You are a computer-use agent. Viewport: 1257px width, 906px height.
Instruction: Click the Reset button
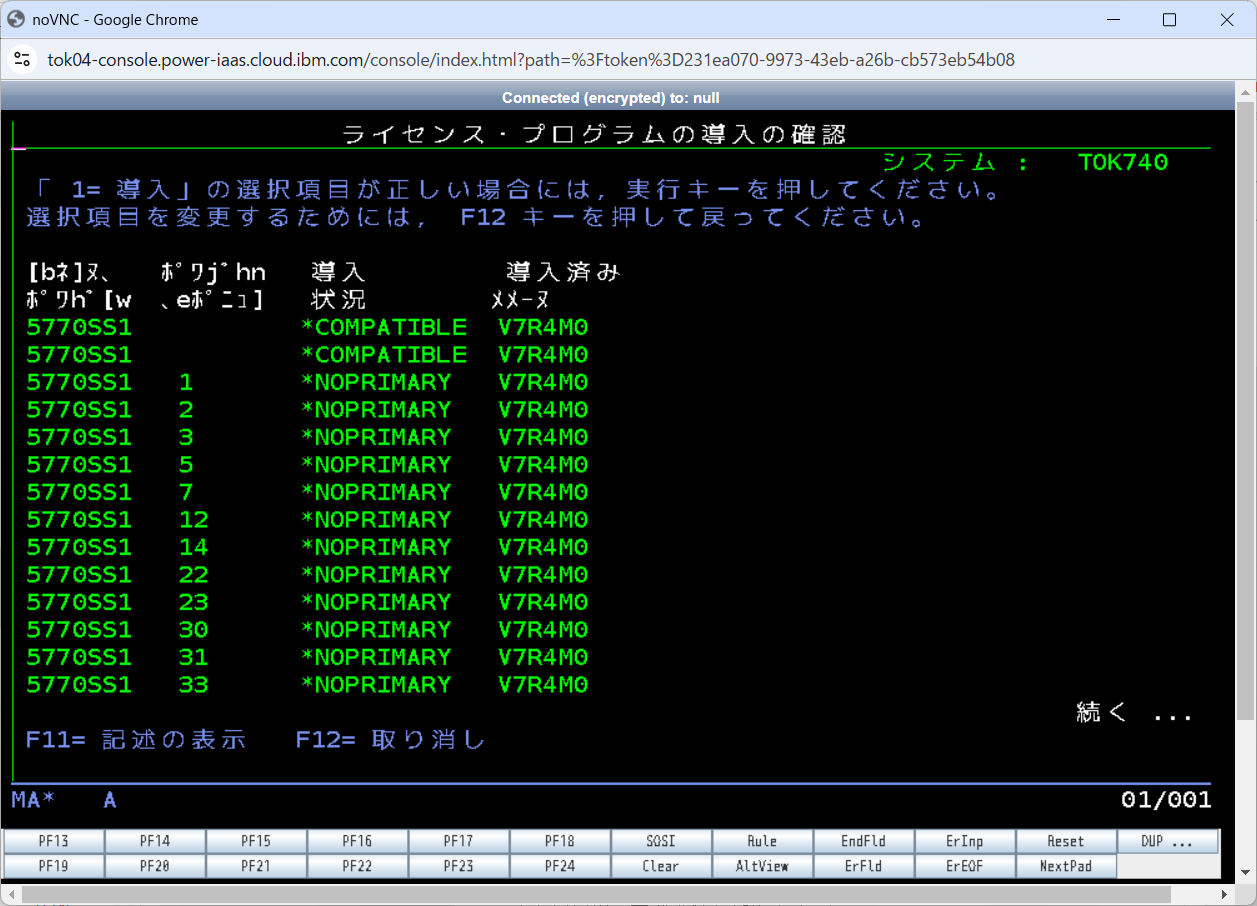[1065, 841]
